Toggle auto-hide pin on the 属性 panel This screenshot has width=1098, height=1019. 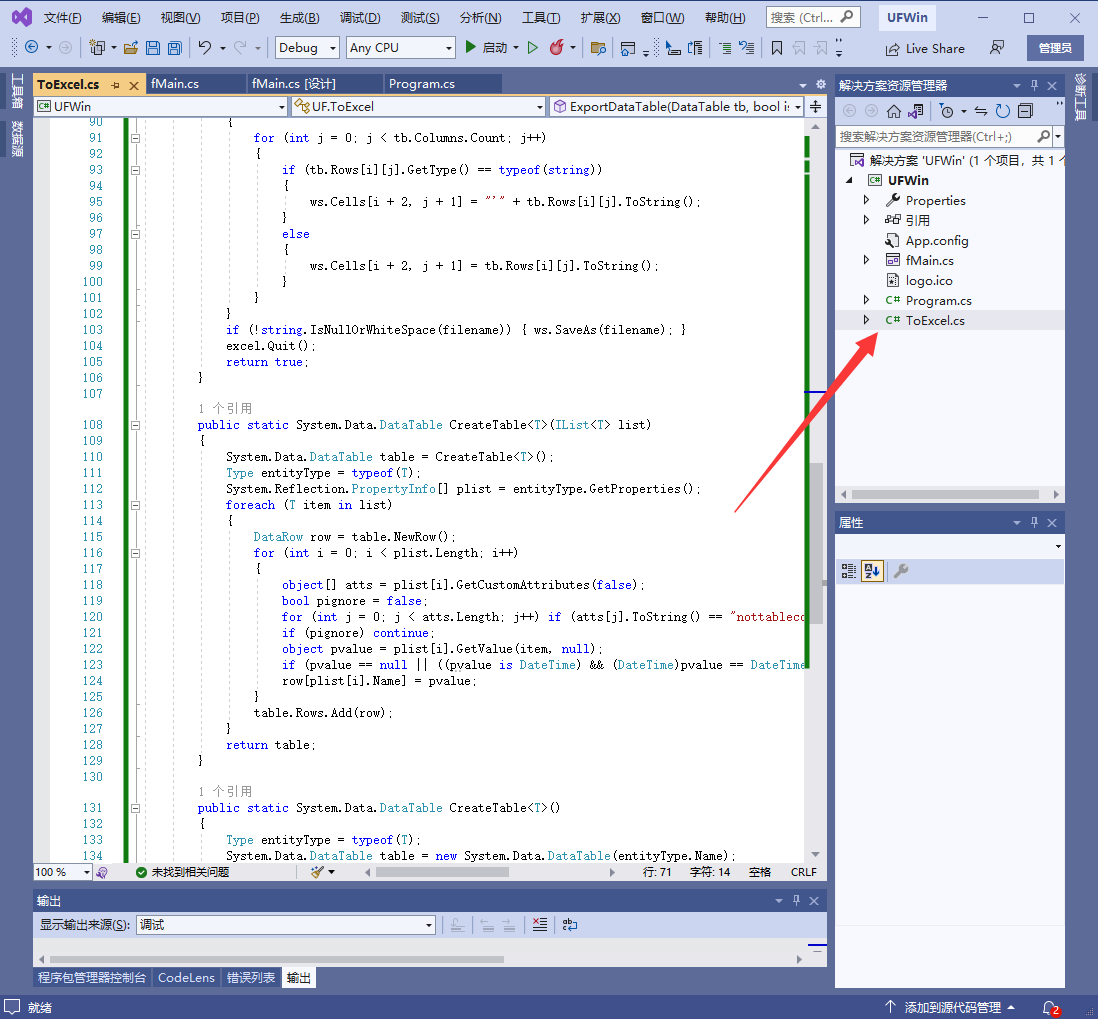[1034, 522]
